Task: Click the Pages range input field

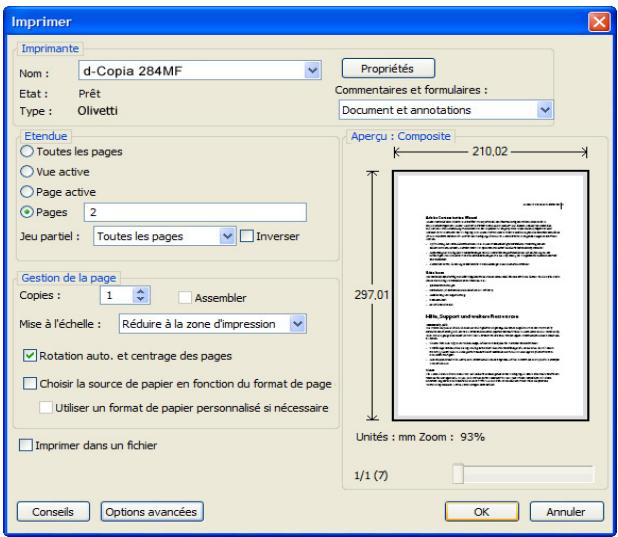Action: click(194, 212)
